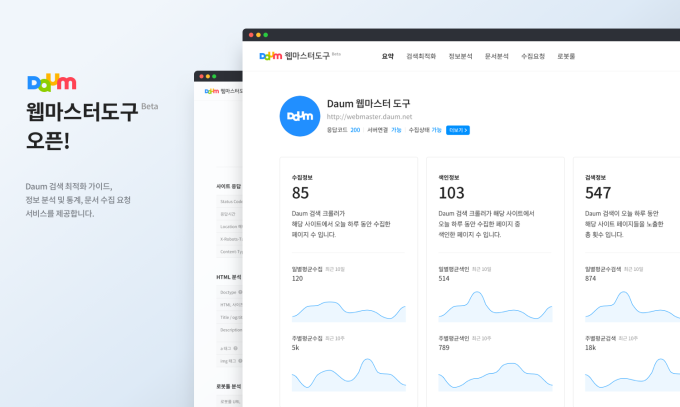
Task: Click the 일별평균색인 line chart
Action: pos(495,306)
